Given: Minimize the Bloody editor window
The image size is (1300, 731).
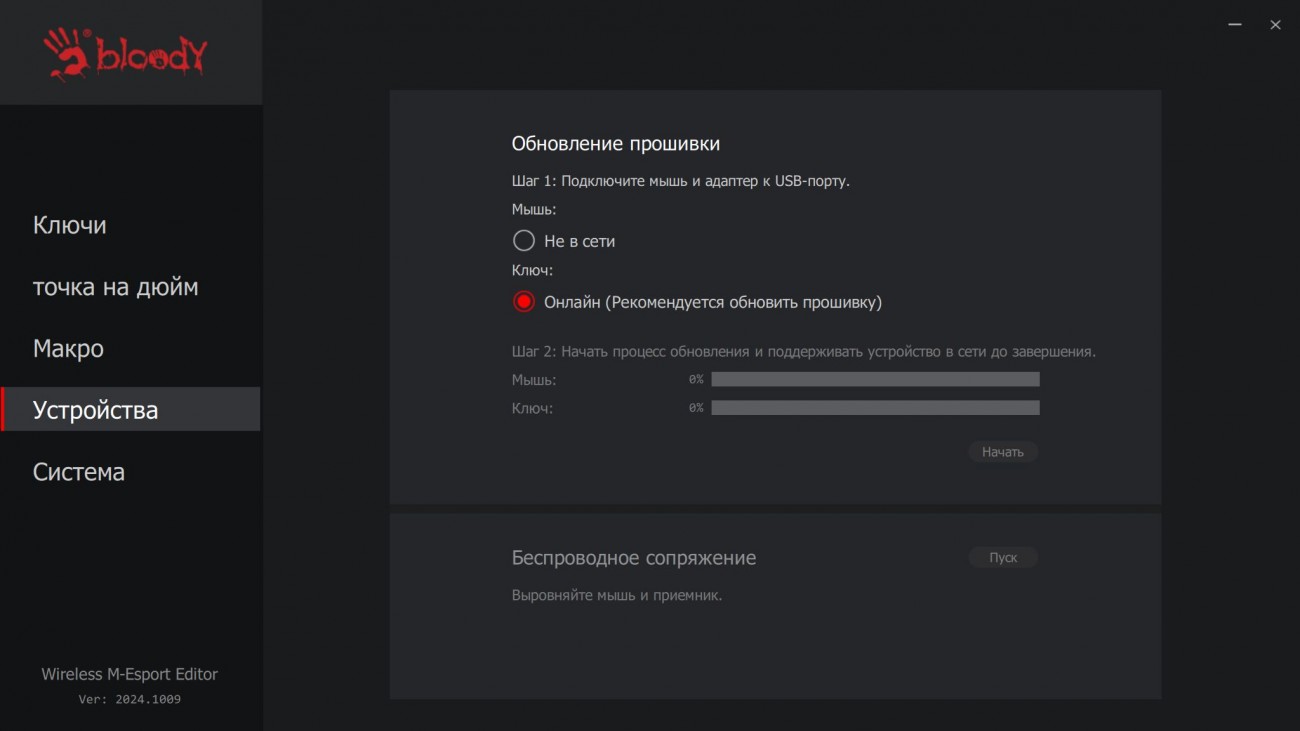Looking at the screenshot, I should point(1235,25).
